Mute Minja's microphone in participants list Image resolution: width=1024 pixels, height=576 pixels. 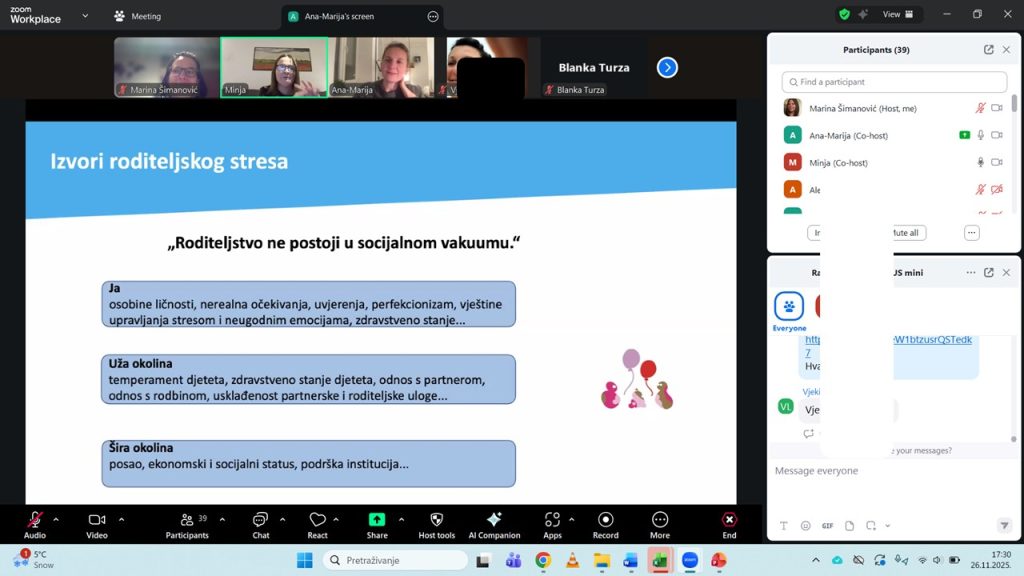tap(981, 162)
